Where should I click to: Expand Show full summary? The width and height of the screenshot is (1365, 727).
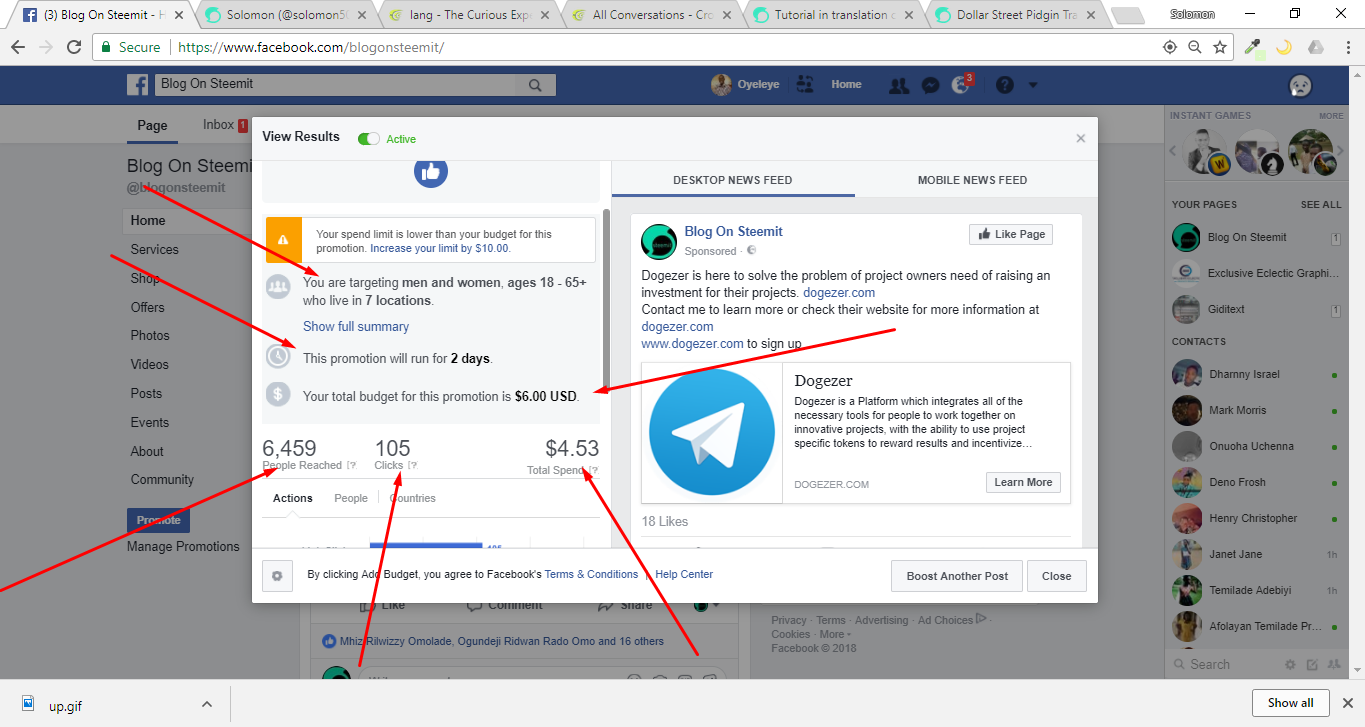[356, 327]
